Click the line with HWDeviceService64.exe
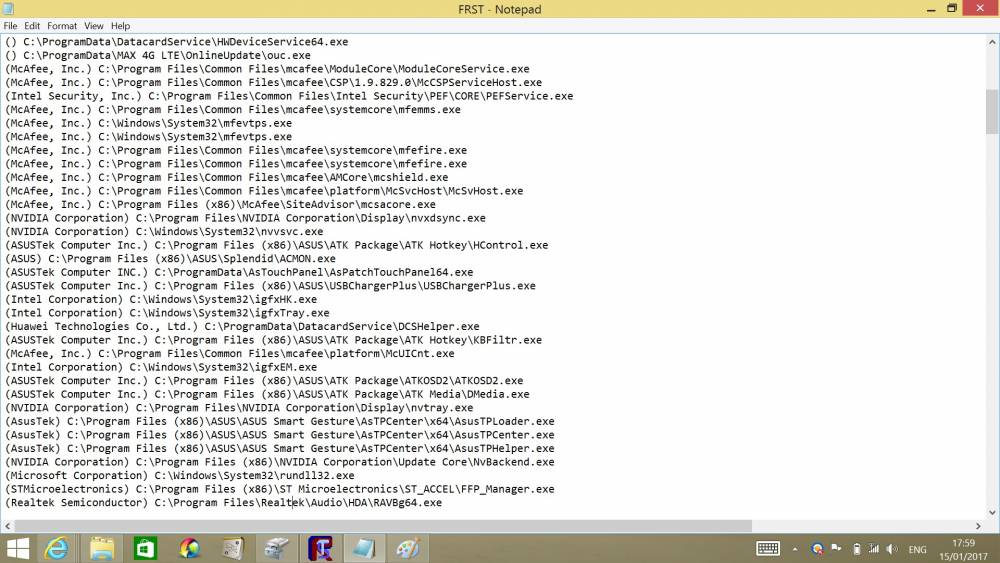 pyautogui.click(x=177, y=41)
